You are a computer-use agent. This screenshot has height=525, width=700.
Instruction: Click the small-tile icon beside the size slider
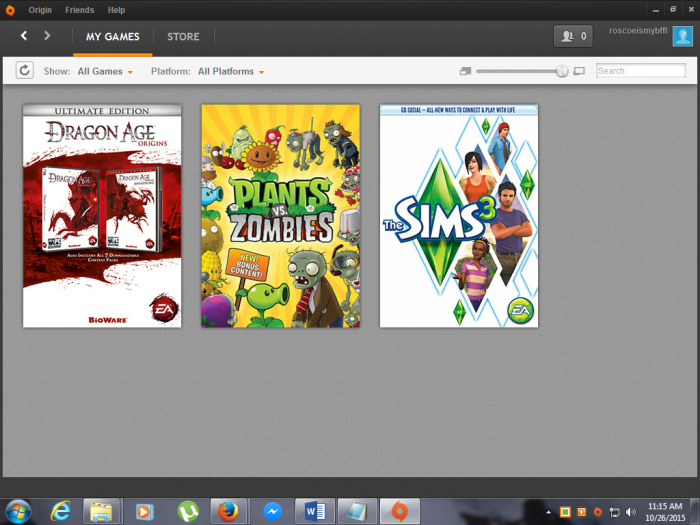point(465,71)
